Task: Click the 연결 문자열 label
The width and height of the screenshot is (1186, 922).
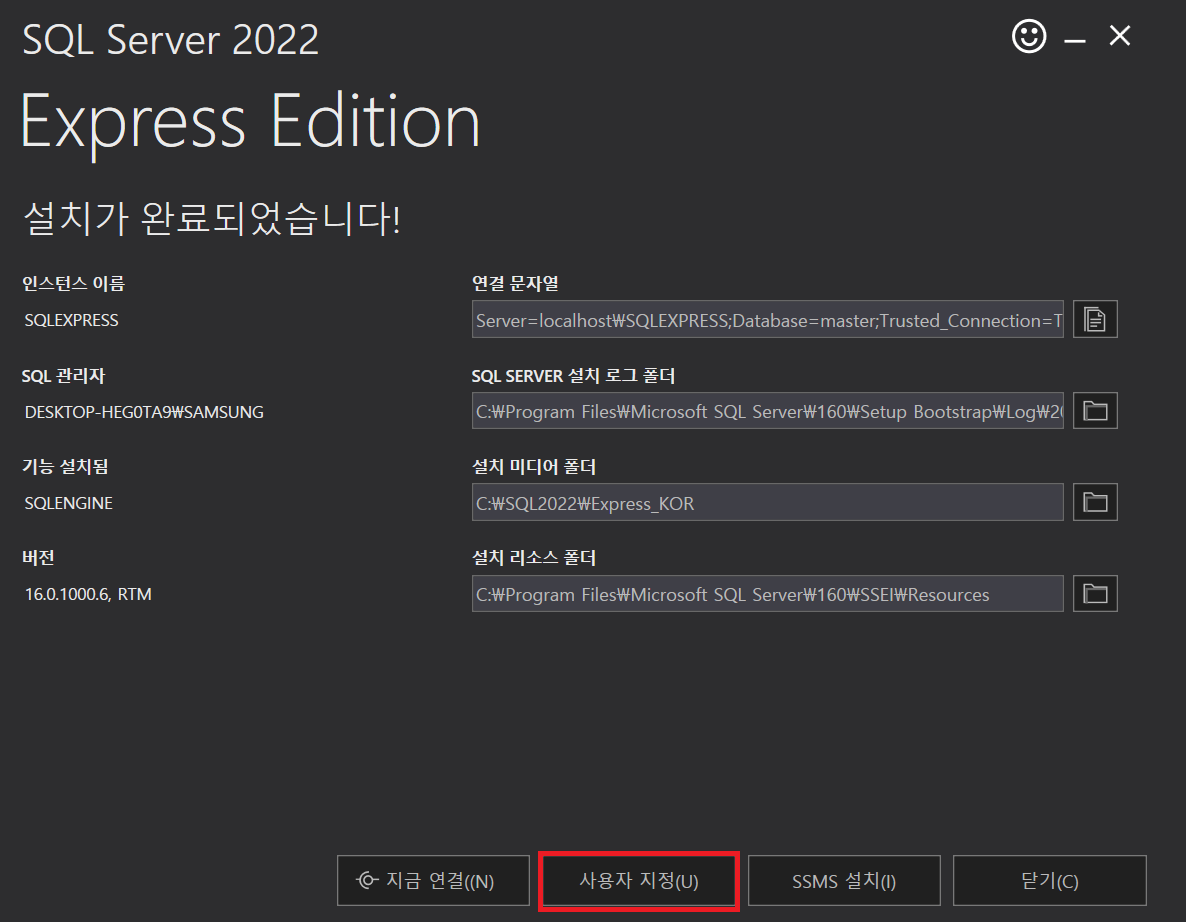Action: coord(515,284)
